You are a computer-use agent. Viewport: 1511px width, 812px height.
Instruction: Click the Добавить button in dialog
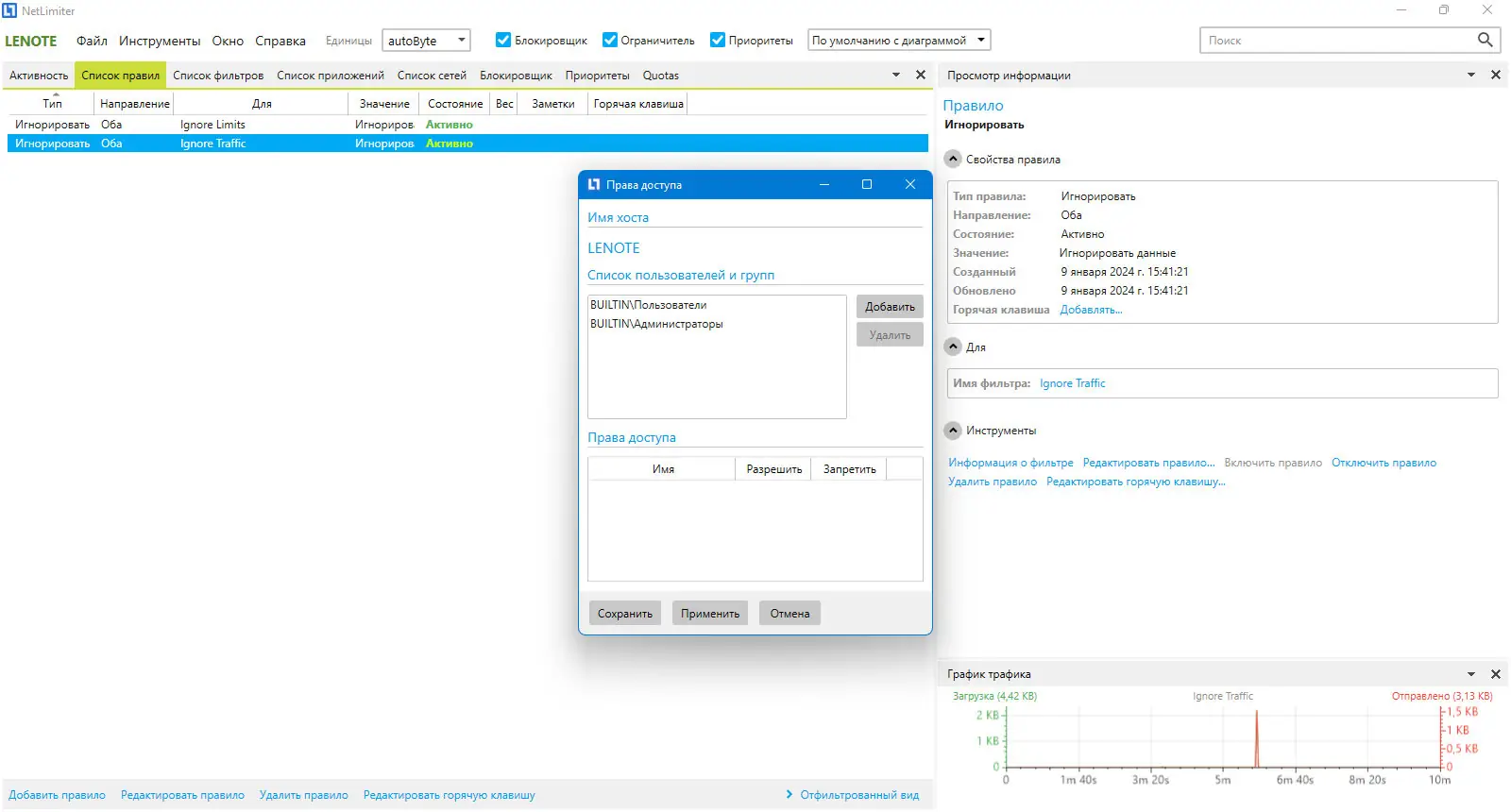890,307
